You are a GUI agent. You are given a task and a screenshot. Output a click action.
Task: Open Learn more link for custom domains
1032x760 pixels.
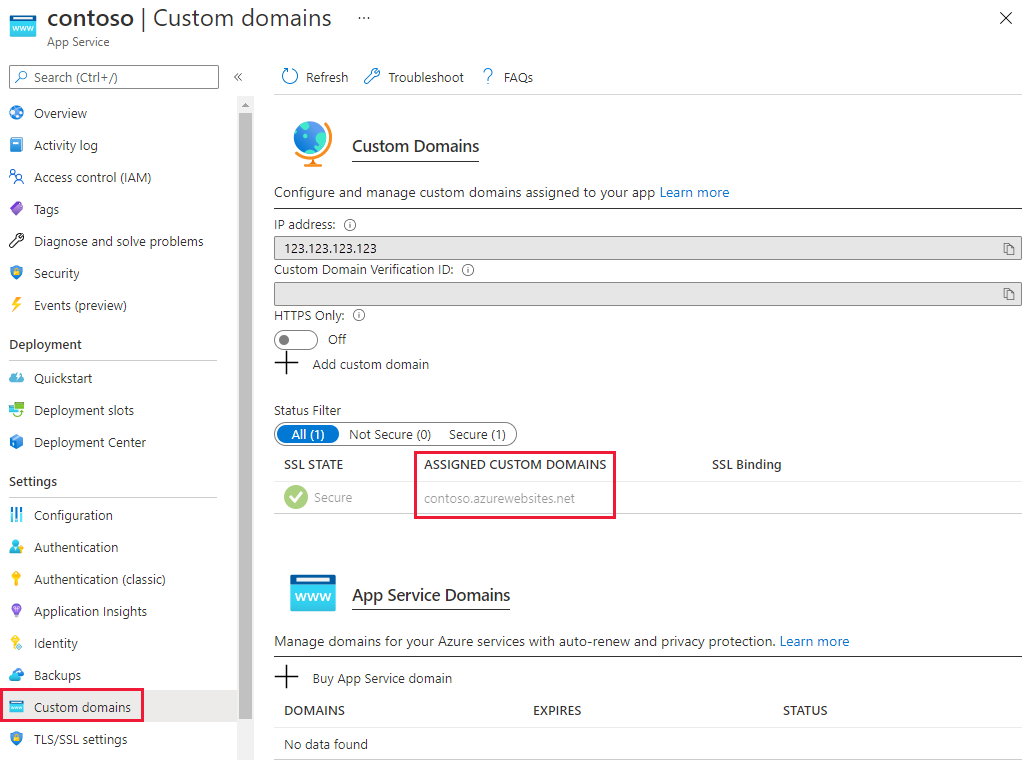(694, 192)
